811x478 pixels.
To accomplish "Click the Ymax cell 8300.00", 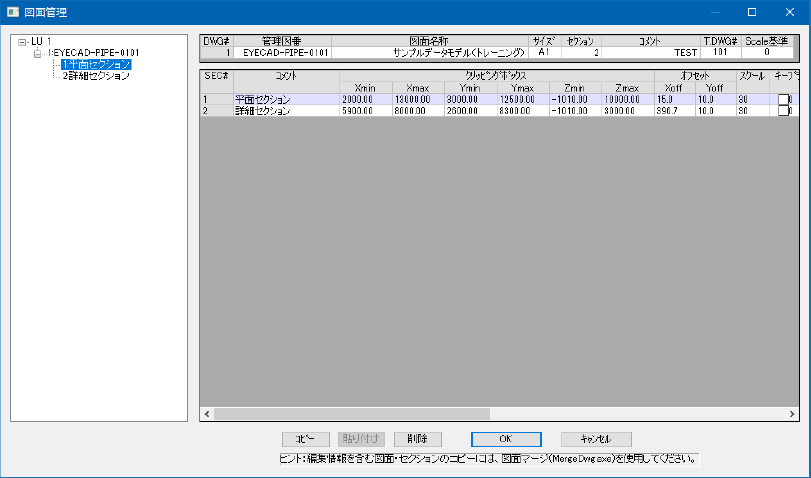I will (x=523, y=110).
